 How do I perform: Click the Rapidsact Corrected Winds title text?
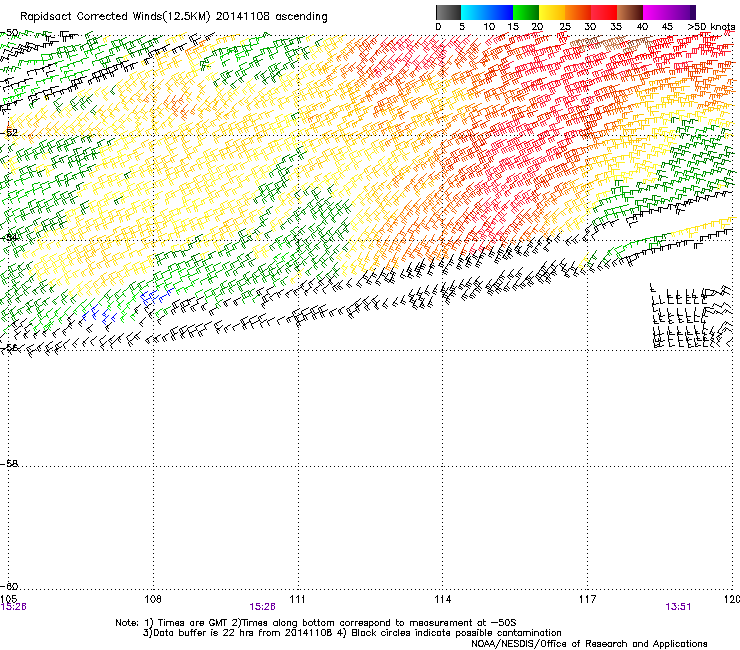[x=174, y=17]
